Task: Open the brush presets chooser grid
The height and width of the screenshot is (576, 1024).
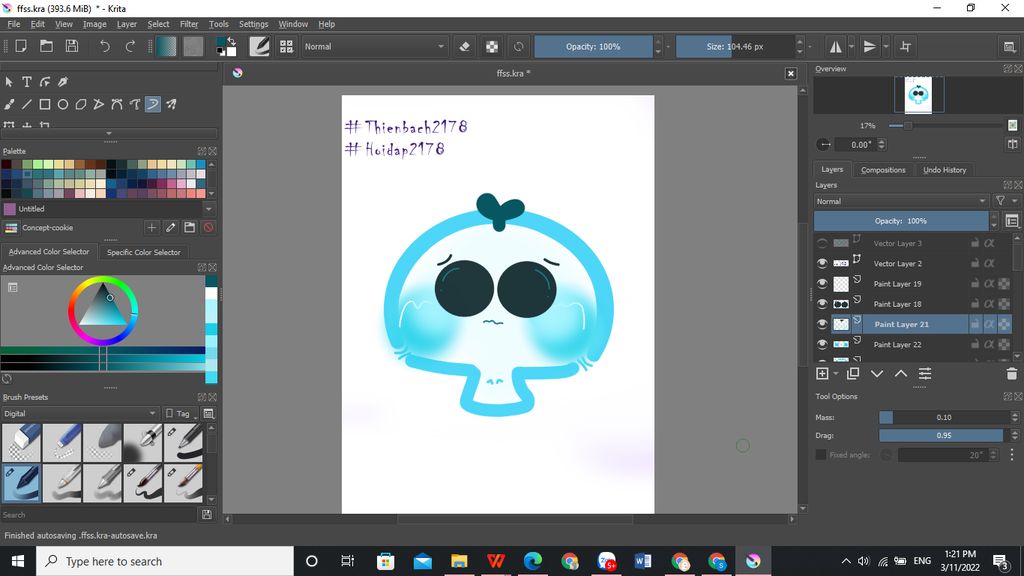Action: (286, 46)
